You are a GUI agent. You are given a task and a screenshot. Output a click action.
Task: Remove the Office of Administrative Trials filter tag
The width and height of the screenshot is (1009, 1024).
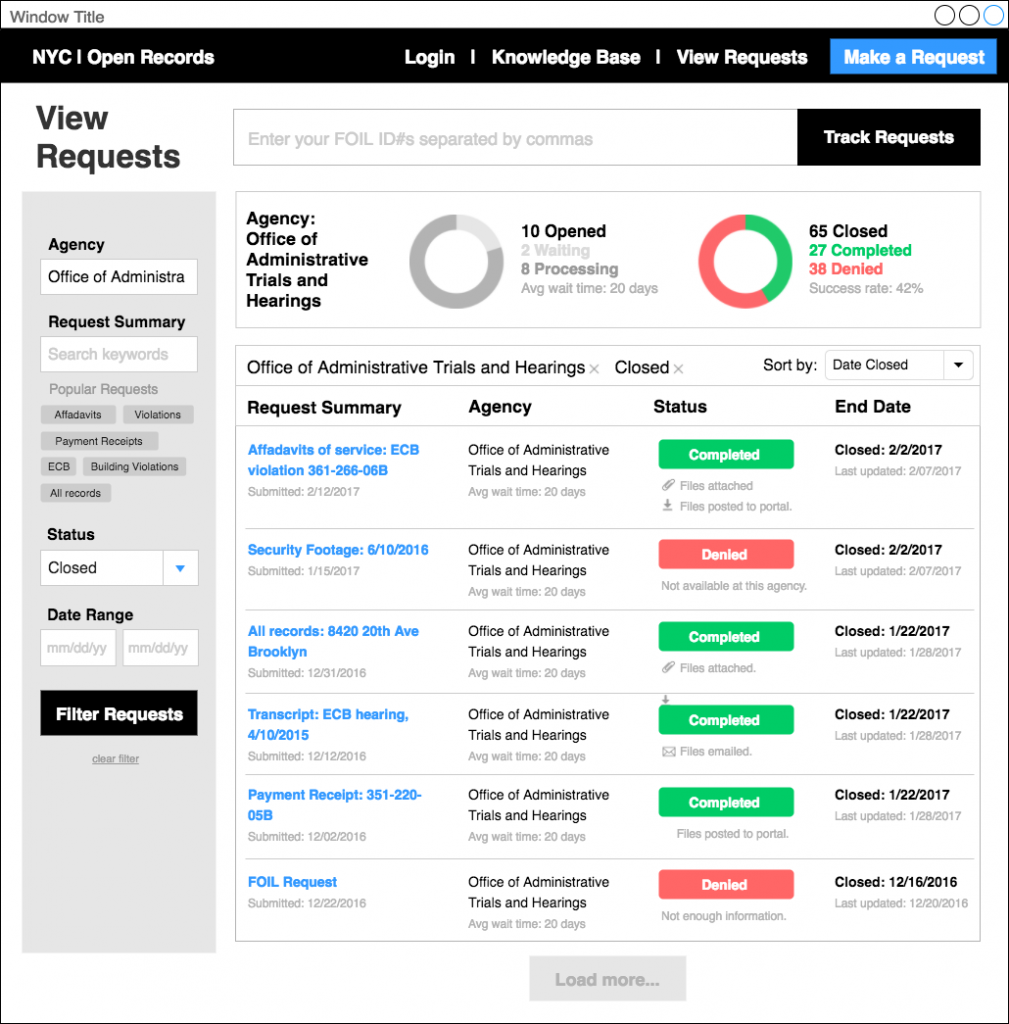pos(593,367)
